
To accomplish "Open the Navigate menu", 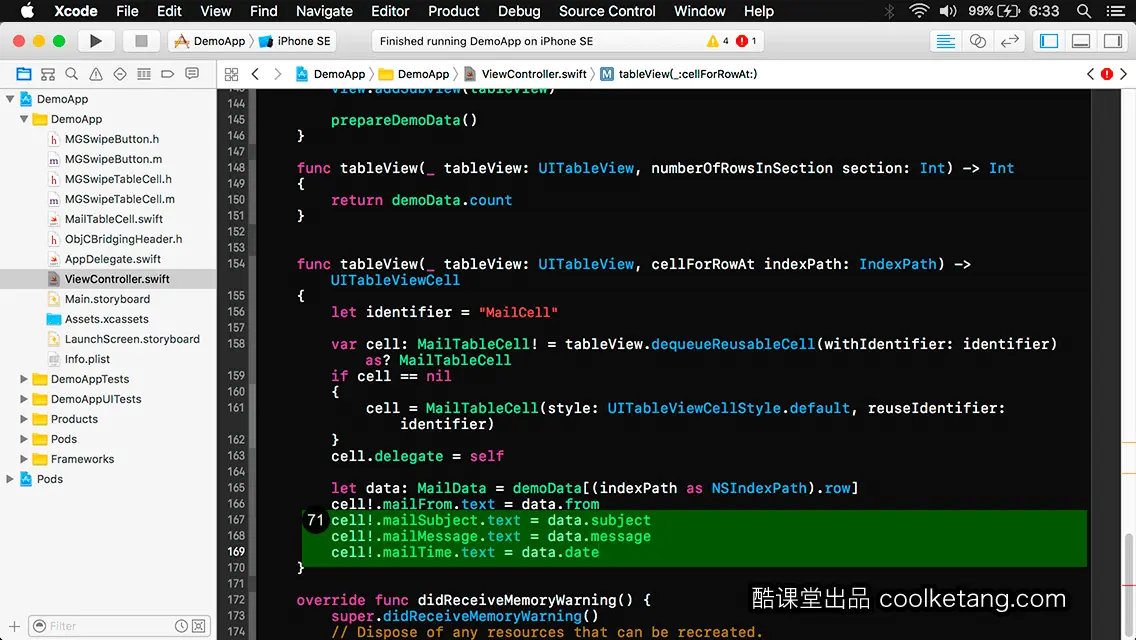I will coord(324,11).
